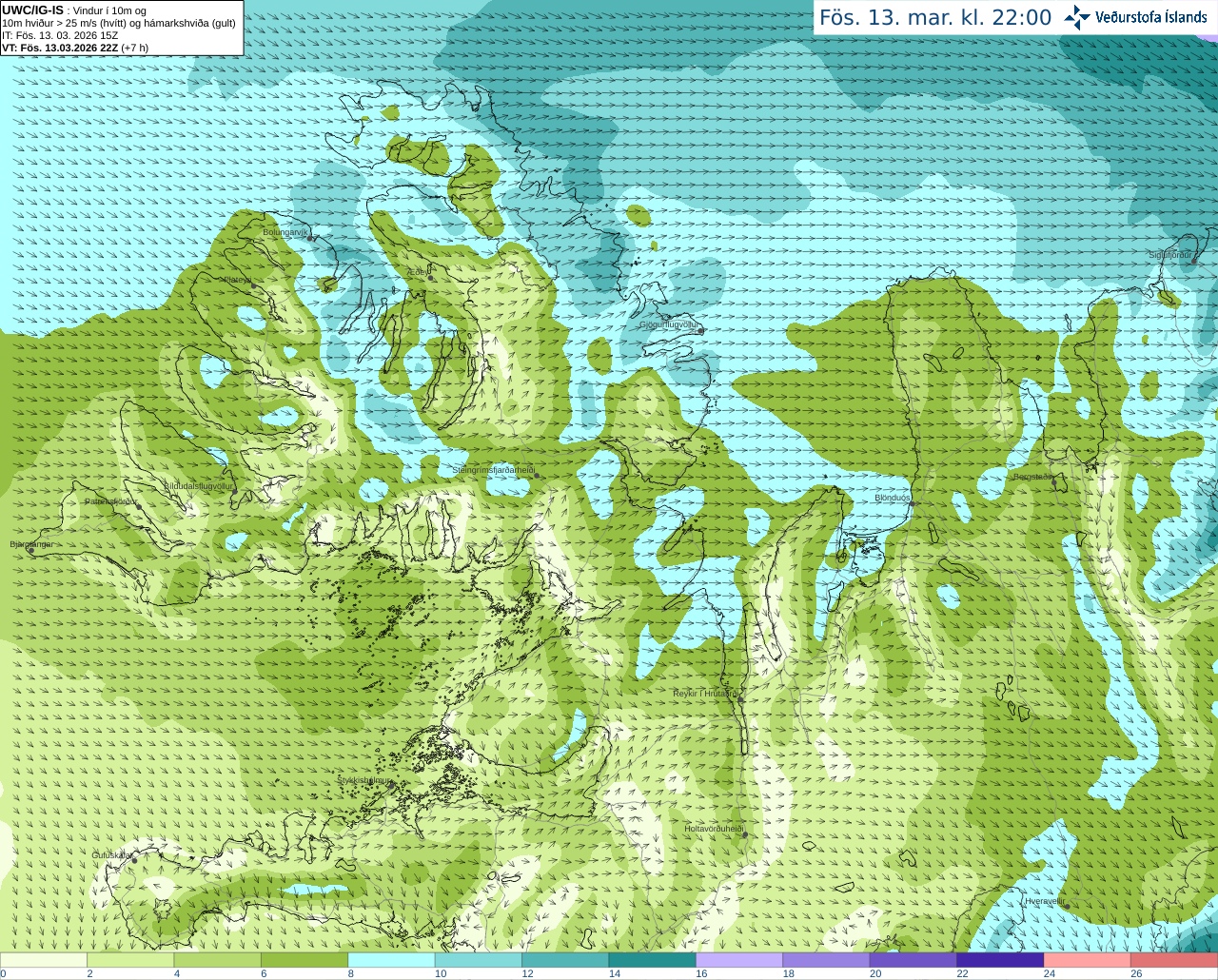Click the green legend swatch between 6 and 8
The image size is (1218, 980).
(x=304, y=960)
